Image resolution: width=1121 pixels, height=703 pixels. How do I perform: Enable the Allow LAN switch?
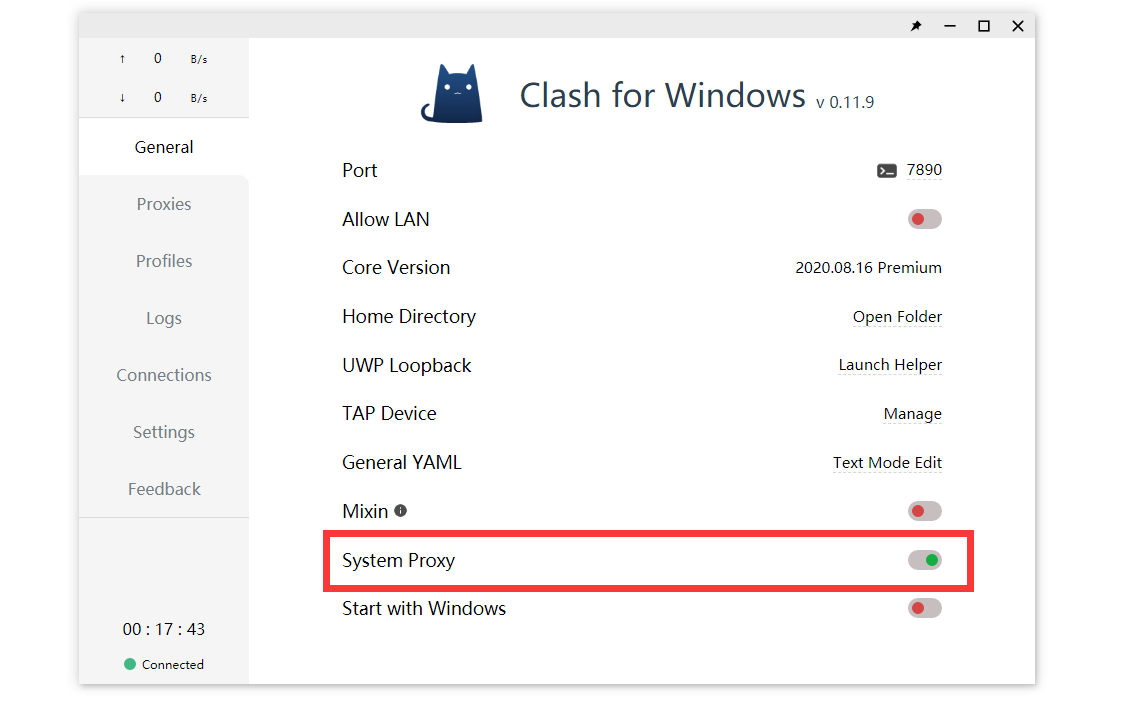pos(924,219)
